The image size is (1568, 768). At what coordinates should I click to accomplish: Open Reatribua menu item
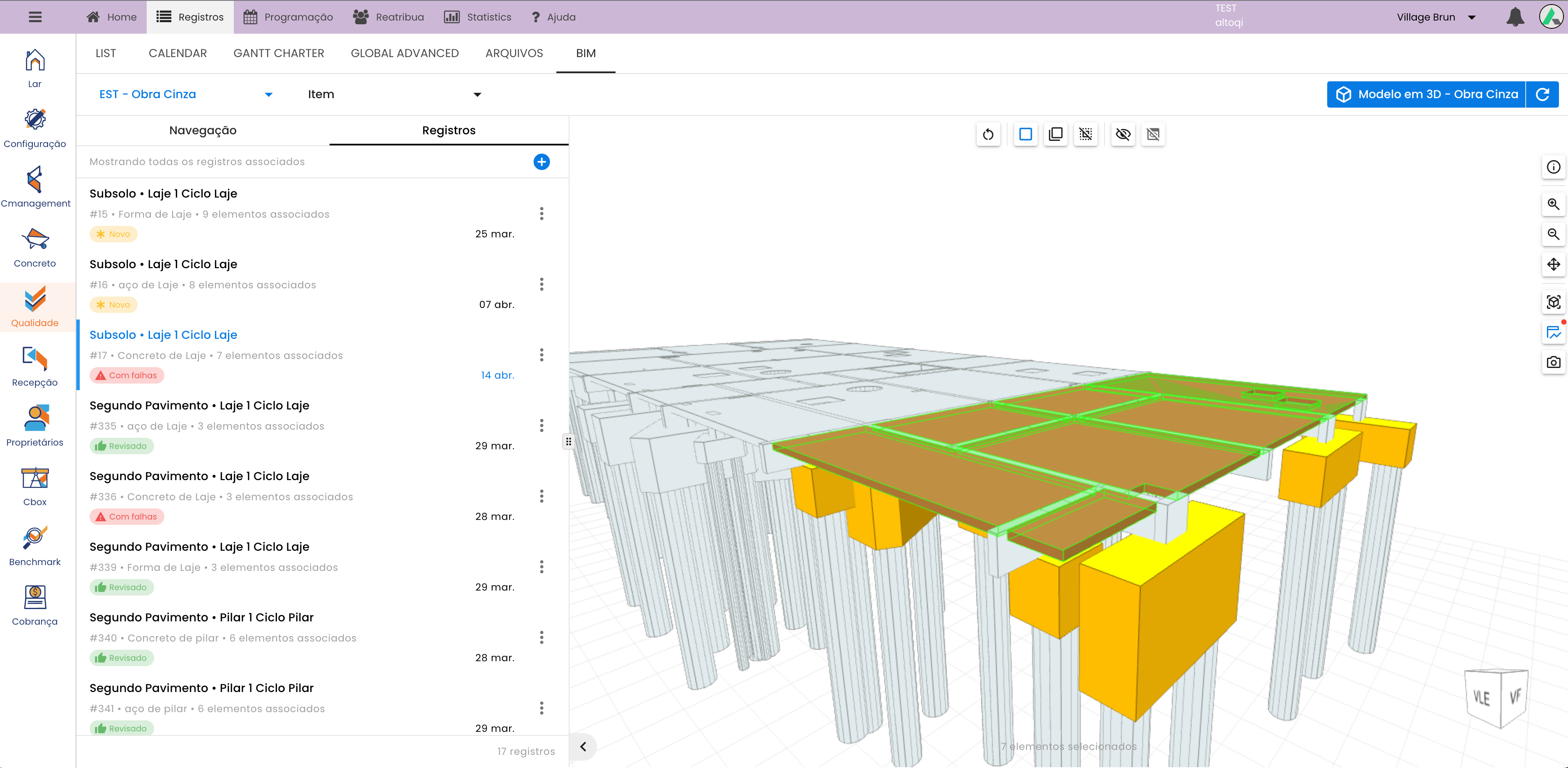(389, 17)
